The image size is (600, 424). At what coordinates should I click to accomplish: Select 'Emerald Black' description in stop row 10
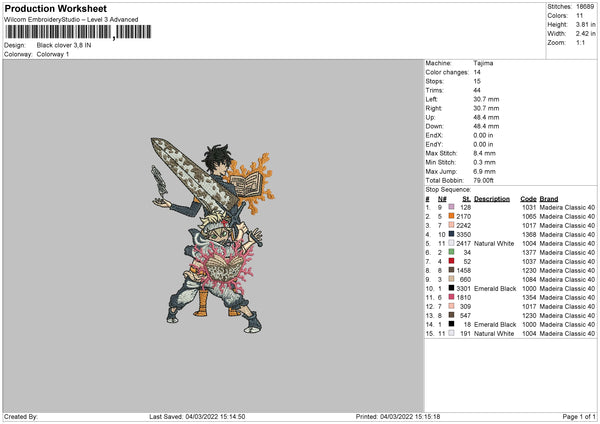(x=495, y=289)
